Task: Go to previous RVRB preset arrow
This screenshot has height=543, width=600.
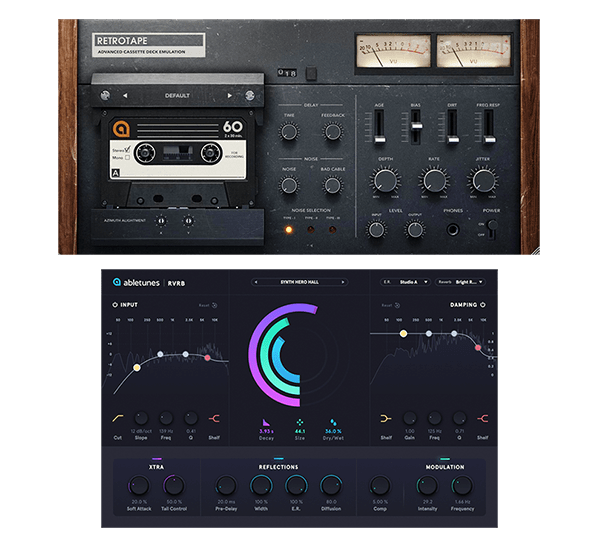Action: pyautogui.click(x=256, y=282)
